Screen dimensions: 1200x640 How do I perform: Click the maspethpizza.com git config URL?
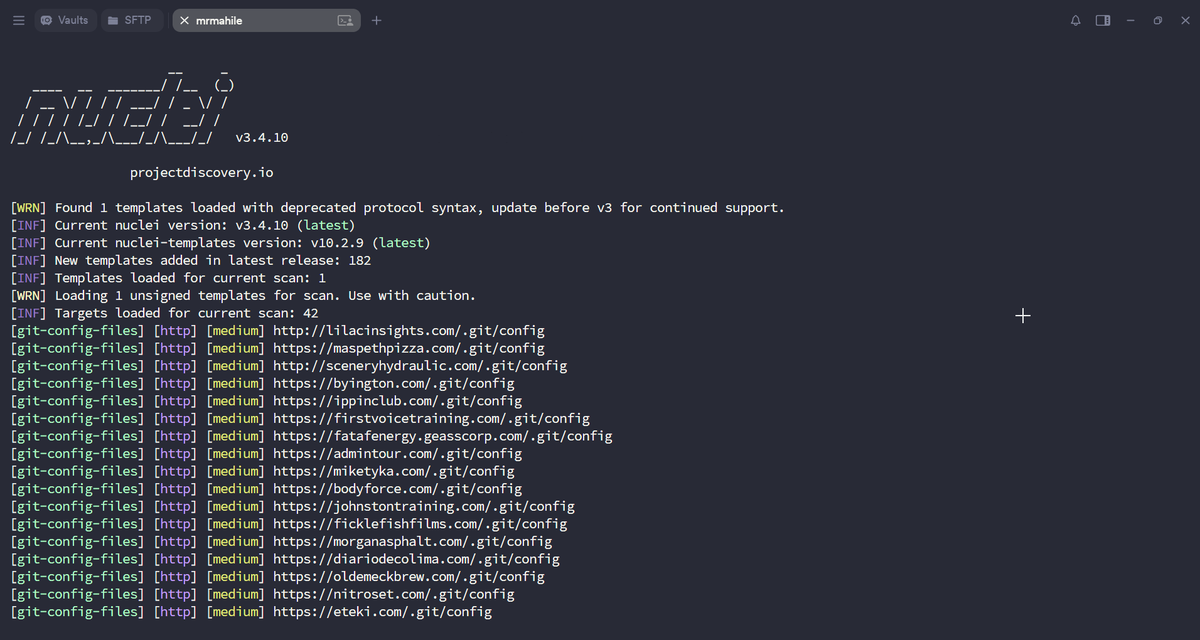click(x=409, y=348)
